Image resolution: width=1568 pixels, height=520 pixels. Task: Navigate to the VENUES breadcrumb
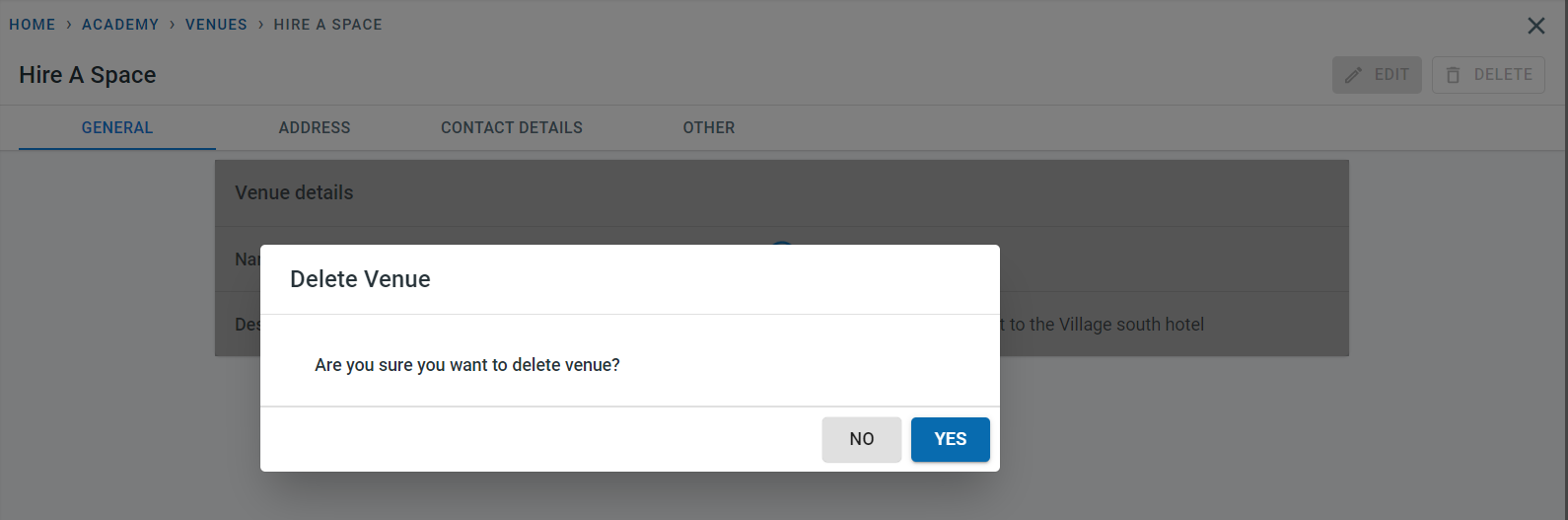[216, 25]
